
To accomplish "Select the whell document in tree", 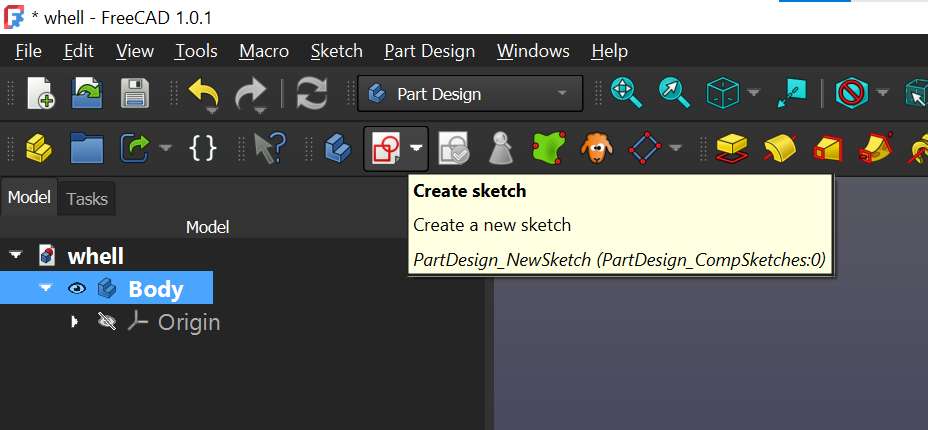I will [95, 256].
